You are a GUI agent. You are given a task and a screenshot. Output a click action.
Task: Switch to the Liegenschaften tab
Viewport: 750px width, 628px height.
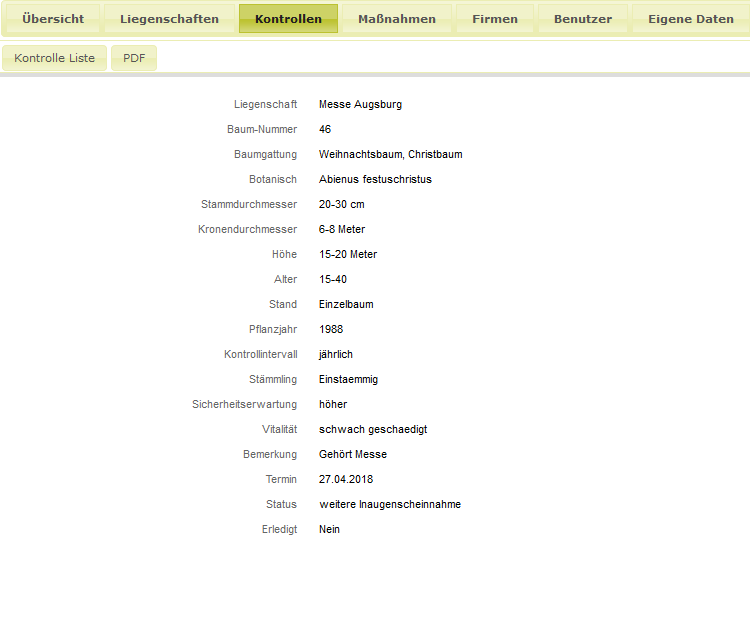tap(169, 19)
